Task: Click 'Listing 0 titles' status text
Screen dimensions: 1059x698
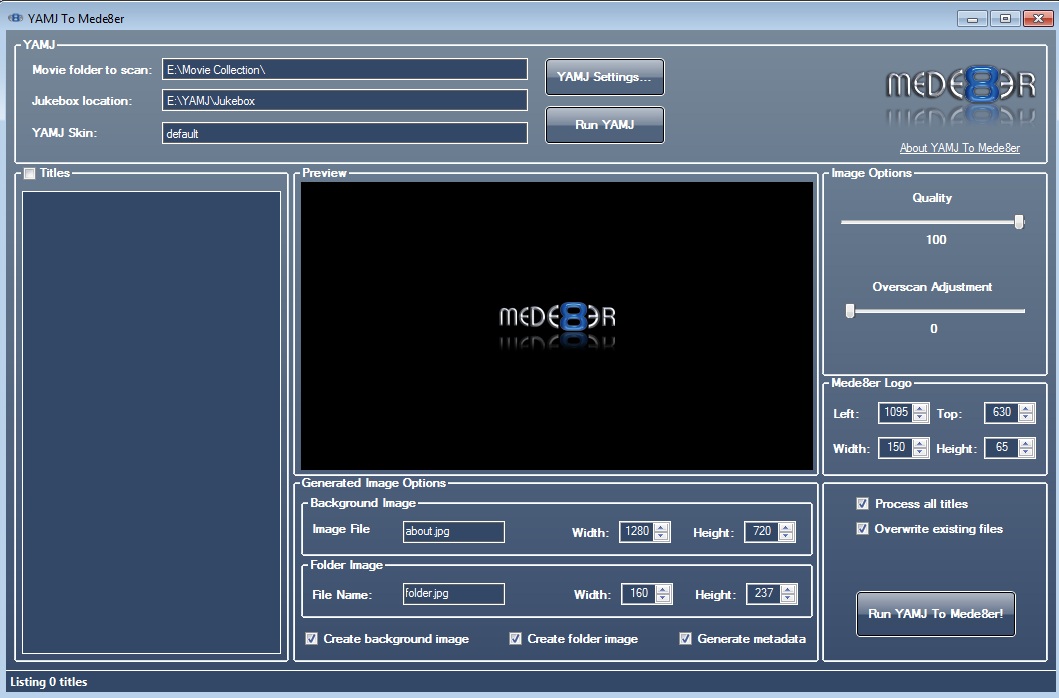Action: point(49,682)
